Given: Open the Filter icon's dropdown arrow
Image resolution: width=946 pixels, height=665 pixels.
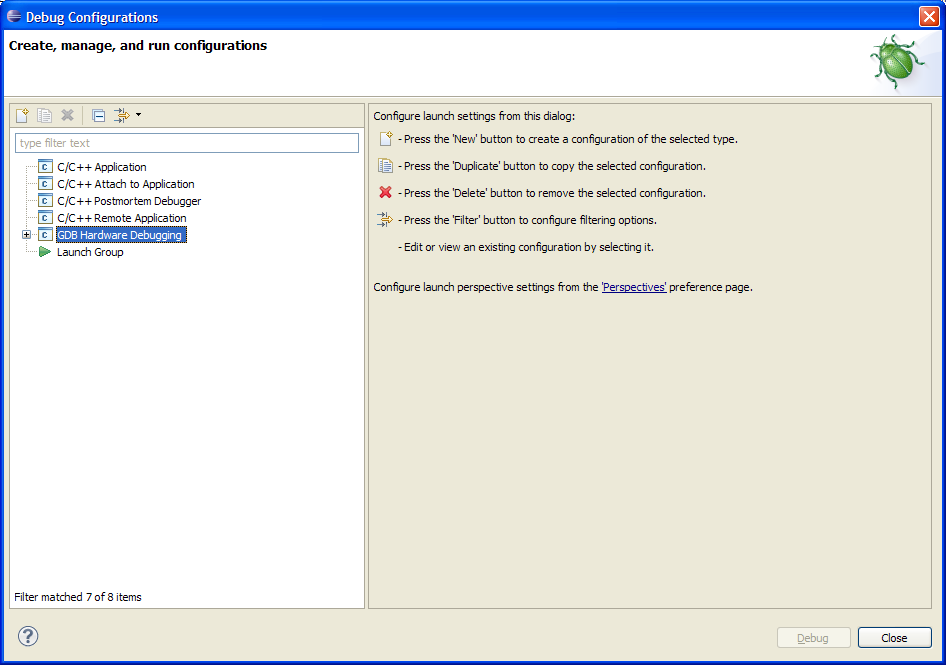Looking at the screenshot, I should (138, 115).
